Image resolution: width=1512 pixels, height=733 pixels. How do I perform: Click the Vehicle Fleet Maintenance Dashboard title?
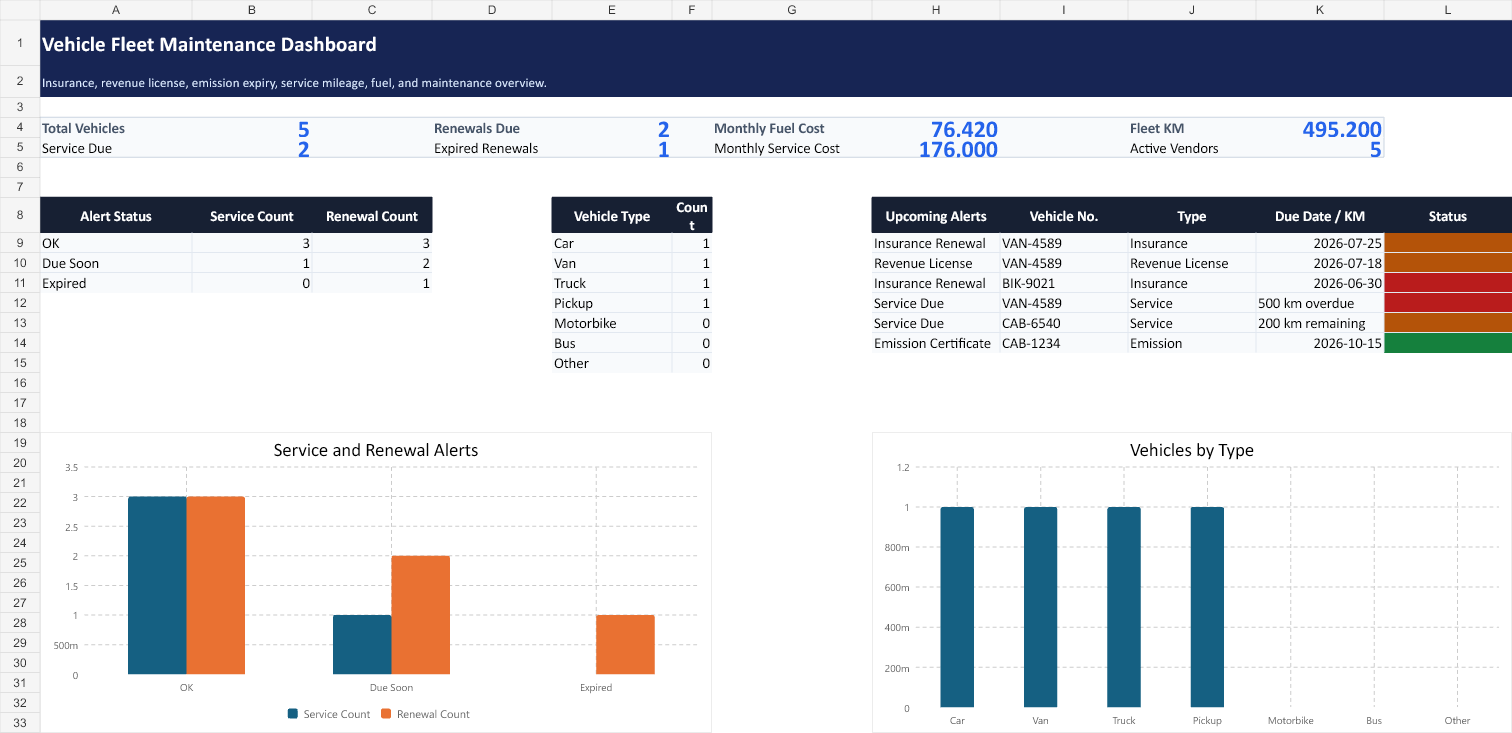pyautogui.click(x=209, y=44)
